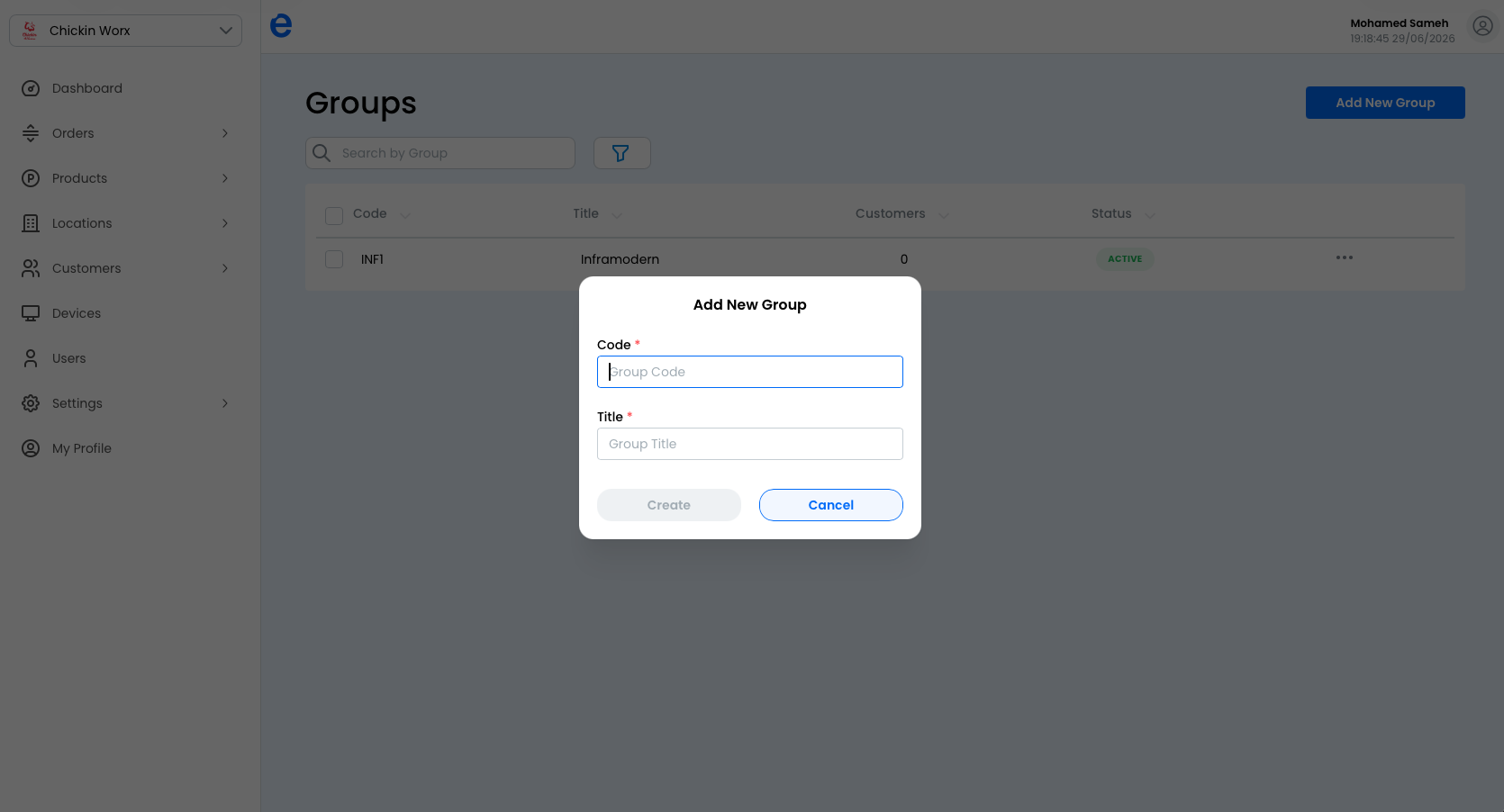This screenshot has width=1504, height=812.
Task: Sort by the Code column arrow
Action: 404,214
